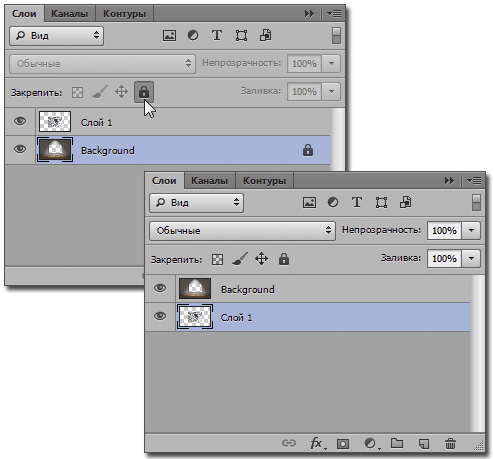This screenshot has width=494, height=459.
Task: Open Заливка slider arrow in upper panel
Action: 331,91
